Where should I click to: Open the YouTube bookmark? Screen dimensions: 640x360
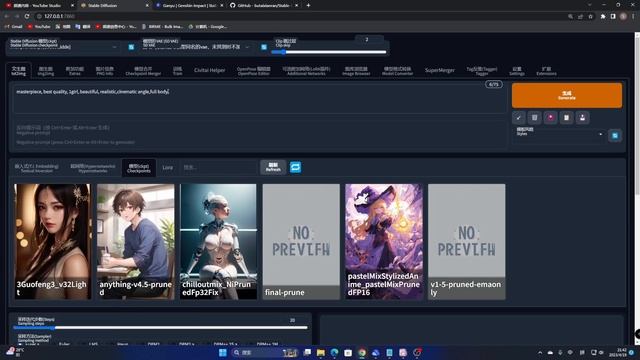pos(39,27)
